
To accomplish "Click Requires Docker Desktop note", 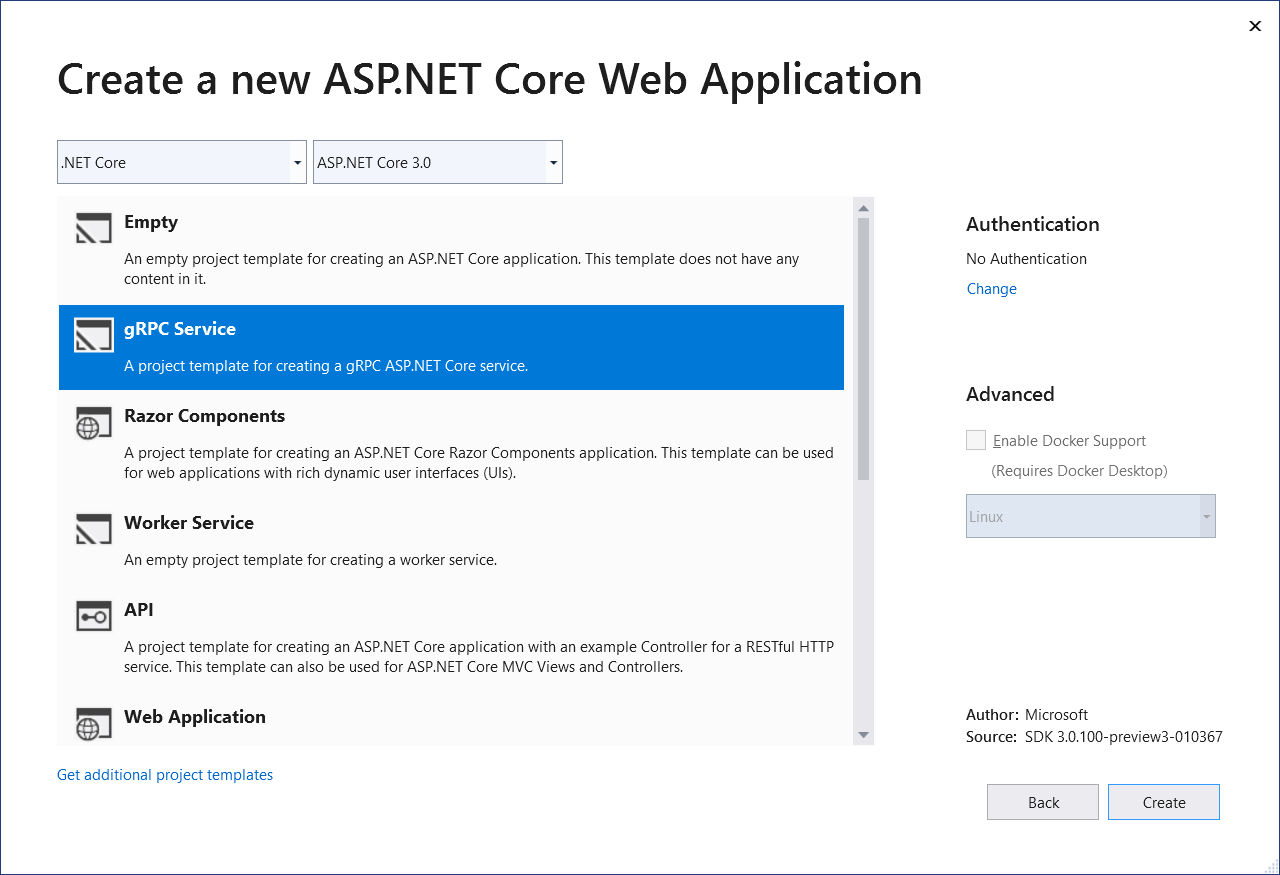I will [1079, 470].
